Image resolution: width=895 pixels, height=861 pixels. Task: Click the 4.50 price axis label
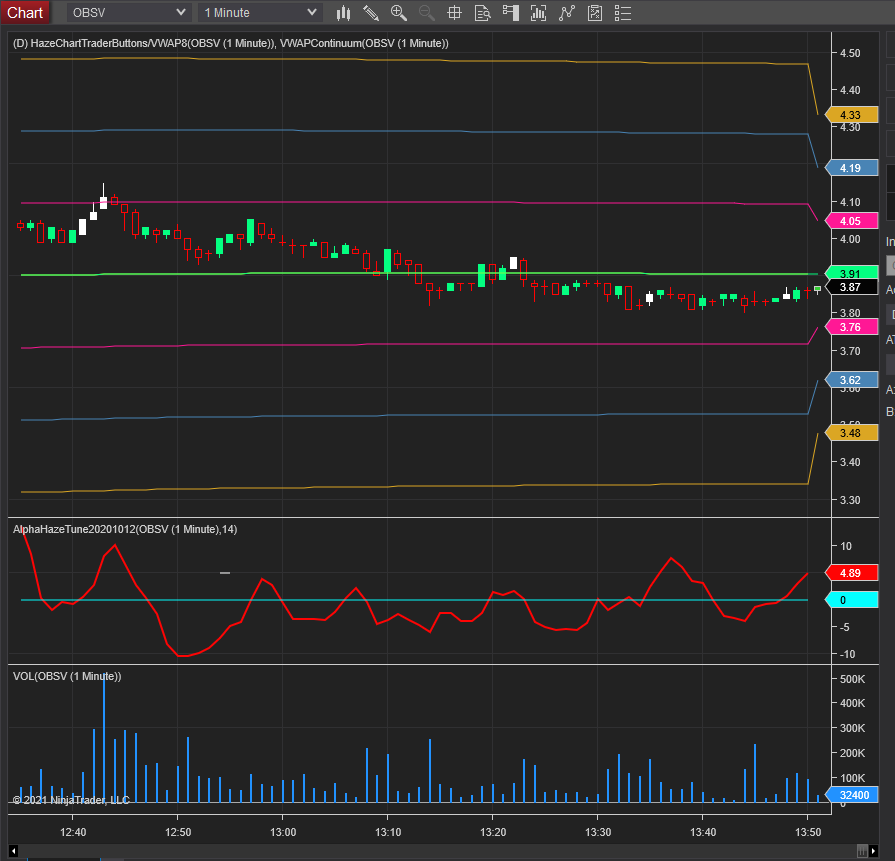[x=850, y=53]
